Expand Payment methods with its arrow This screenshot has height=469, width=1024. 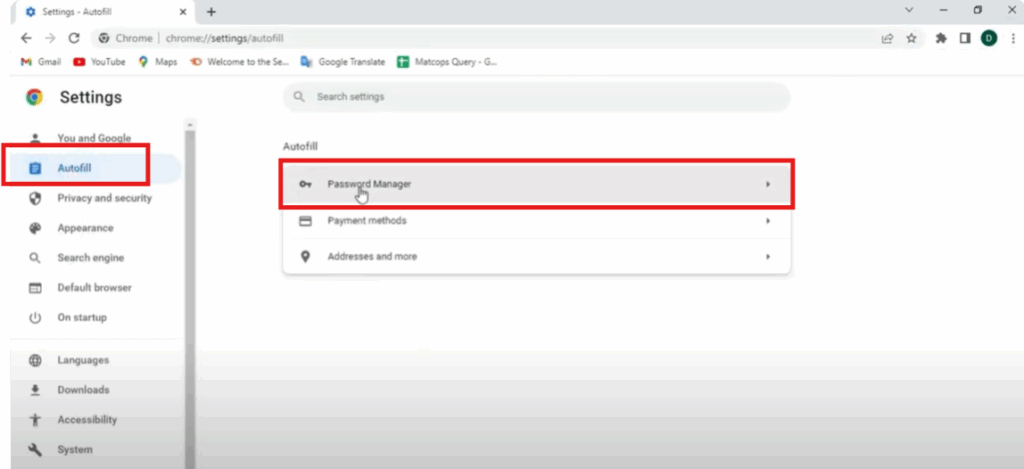pyautogui.click(x=768, y=221)
